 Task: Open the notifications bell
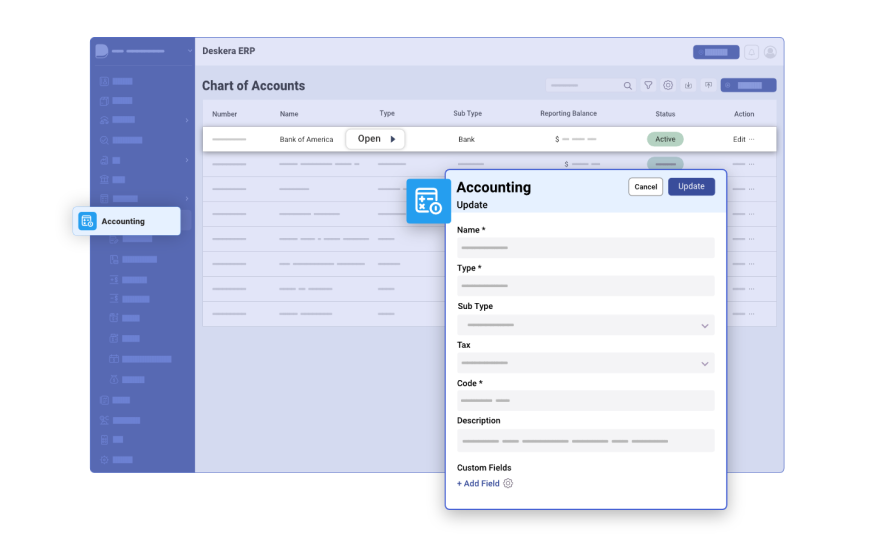pyautogui.click(x=751, y=52)
